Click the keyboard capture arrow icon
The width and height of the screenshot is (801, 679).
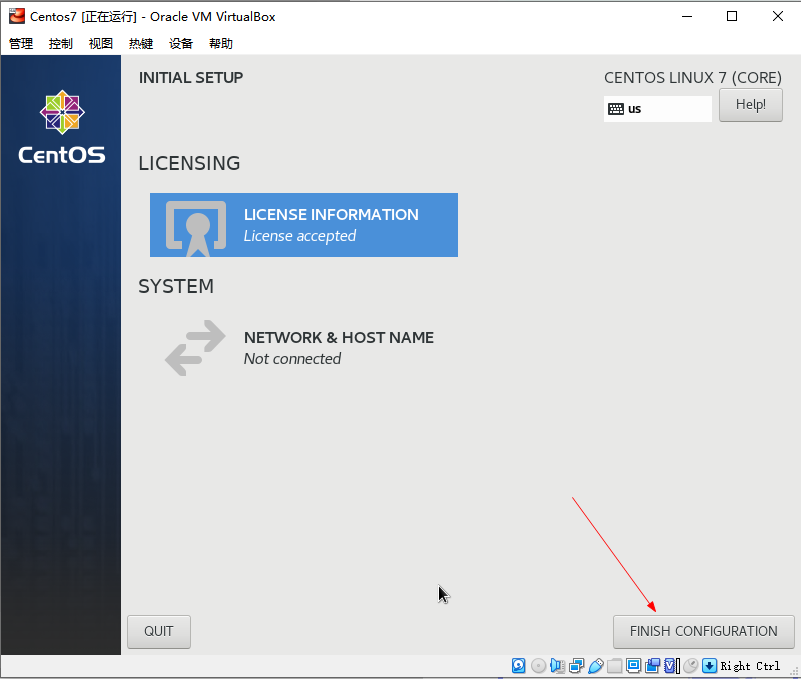point(709,666)
